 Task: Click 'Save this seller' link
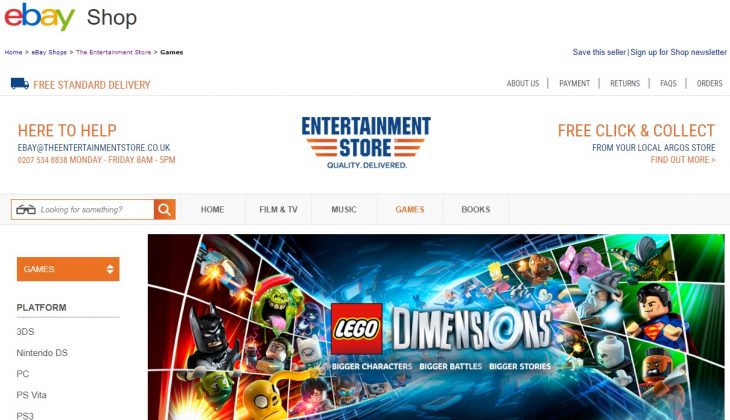[x=599, y=52]
